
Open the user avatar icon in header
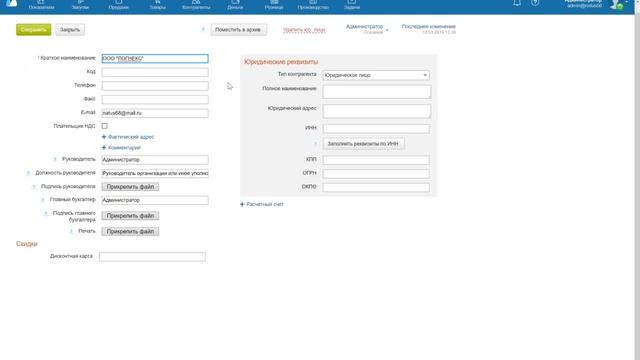pos(616,4)
